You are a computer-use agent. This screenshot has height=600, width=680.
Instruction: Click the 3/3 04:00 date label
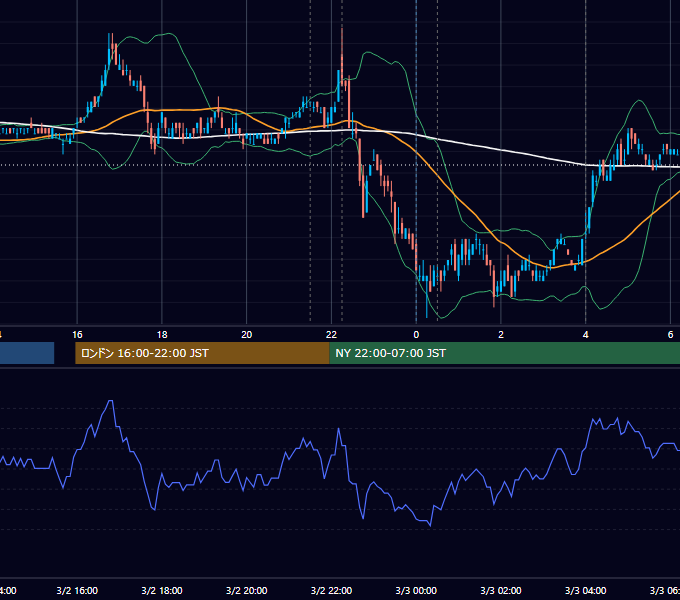(x=585, y=590)
